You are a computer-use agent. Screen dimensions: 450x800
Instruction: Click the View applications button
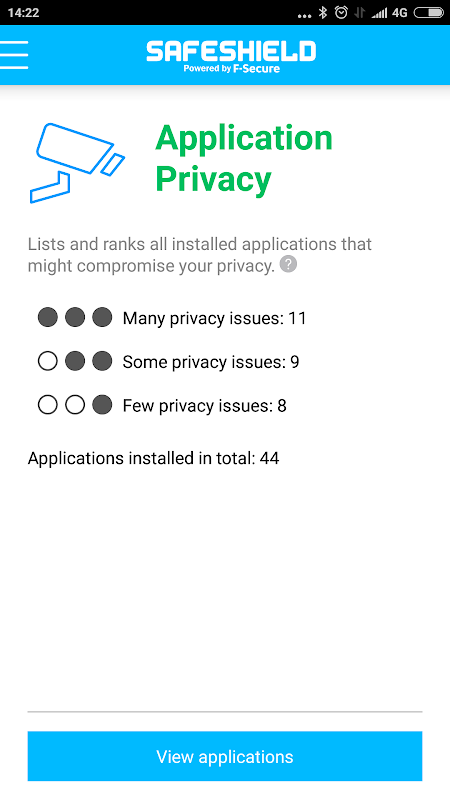[225, 756]
